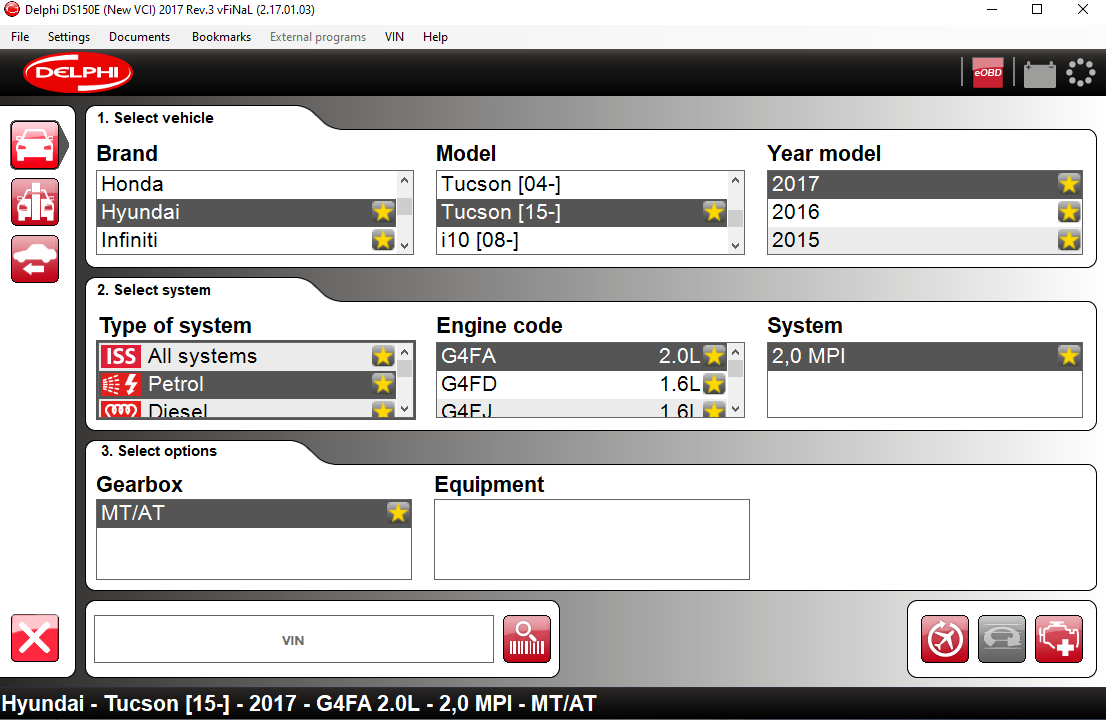1106x720 pixels.
Task: Open the Settings menu
Action: pyautogui.click(x=68, y=37)
